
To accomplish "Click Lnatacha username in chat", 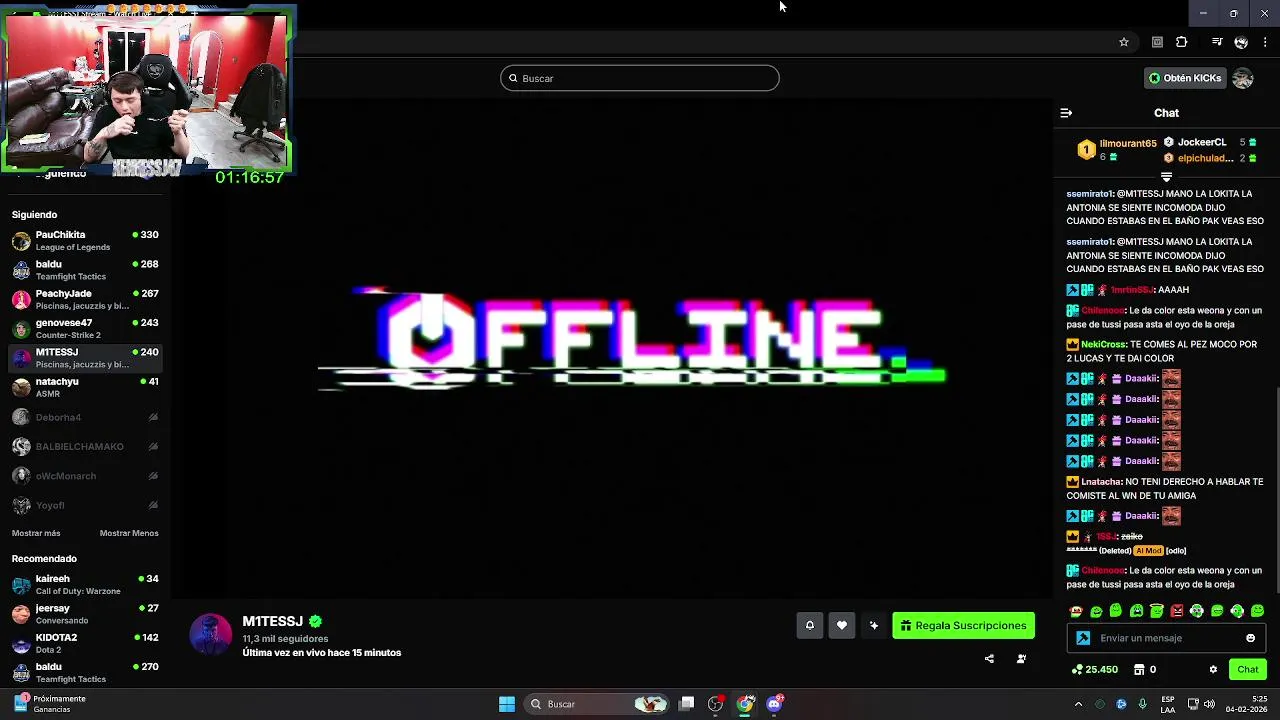I will (1101, 482).
